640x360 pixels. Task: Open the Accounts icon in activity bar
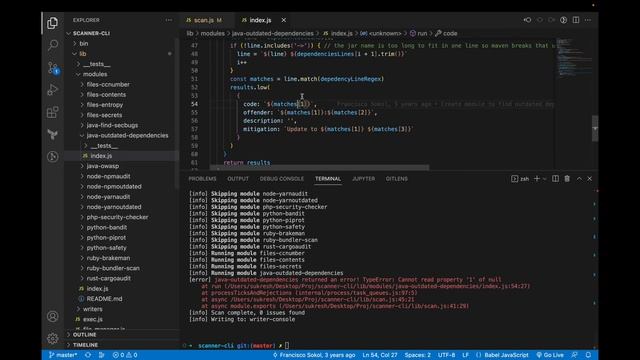coord(52,316)
